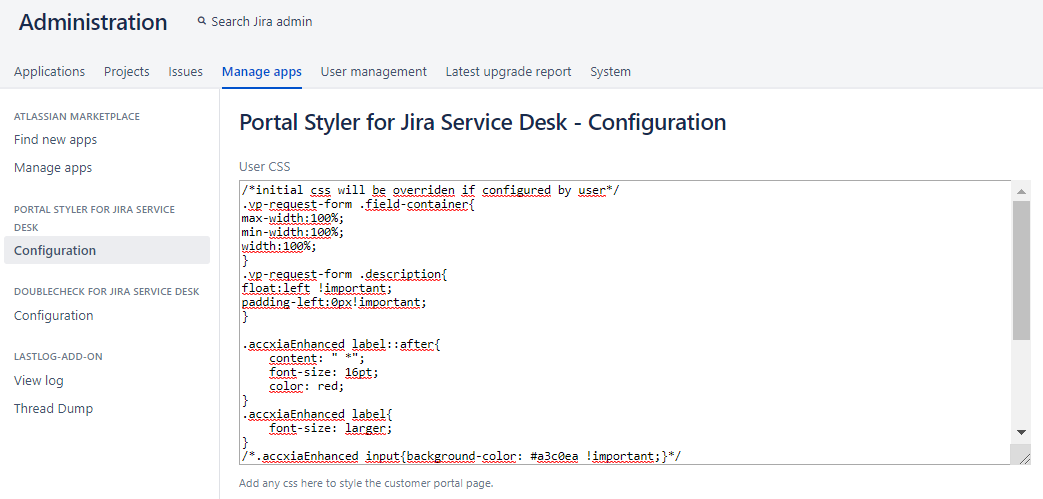The image size is (1043, 499).
Task: Click the textarea resize handle
Action: point(1023,456)
